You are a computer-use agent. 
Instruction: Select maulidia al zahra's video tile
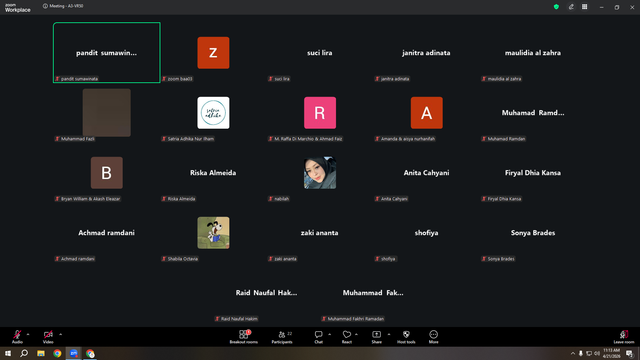point(533,53)
